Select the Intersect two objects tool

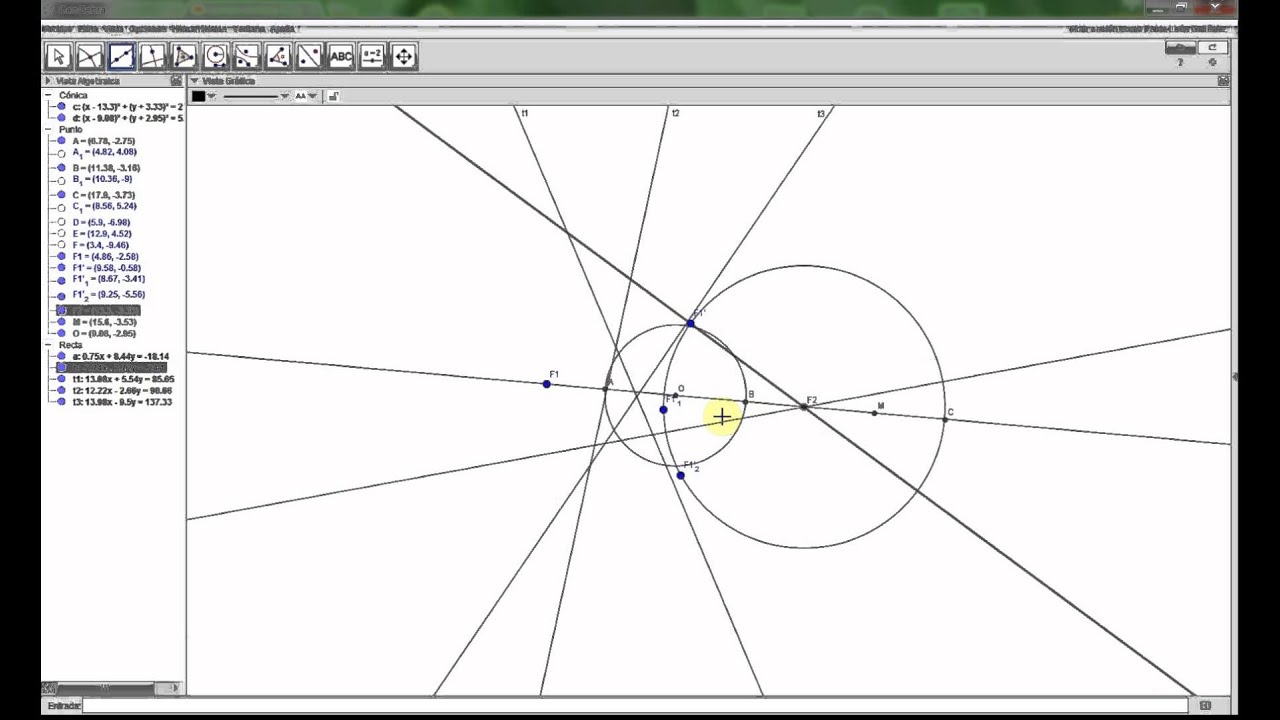tap(89, 56)
